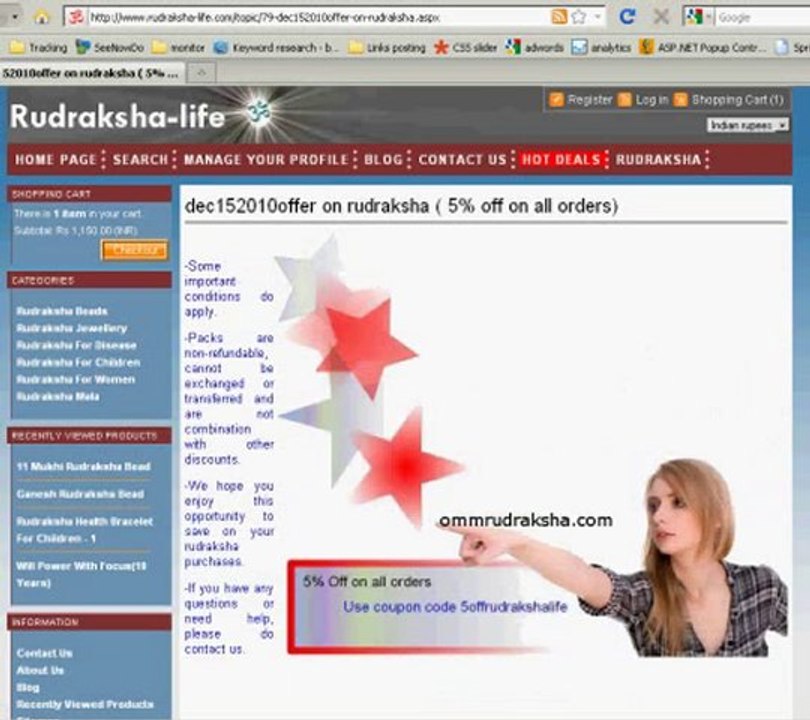Viewport: 810px width, 720px height.
Task: Click Contact Us in Information panel
Action: pyautogui.click(x=44, y=653)
